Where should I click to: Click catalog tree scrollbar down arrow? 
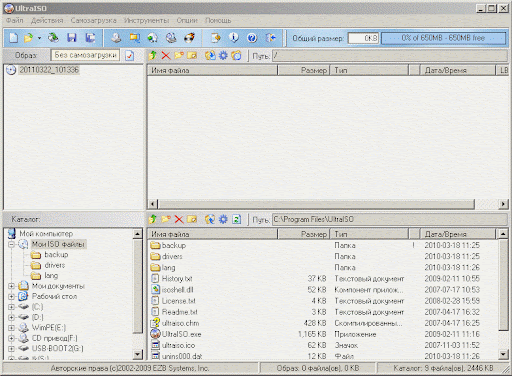coord(138,354)
